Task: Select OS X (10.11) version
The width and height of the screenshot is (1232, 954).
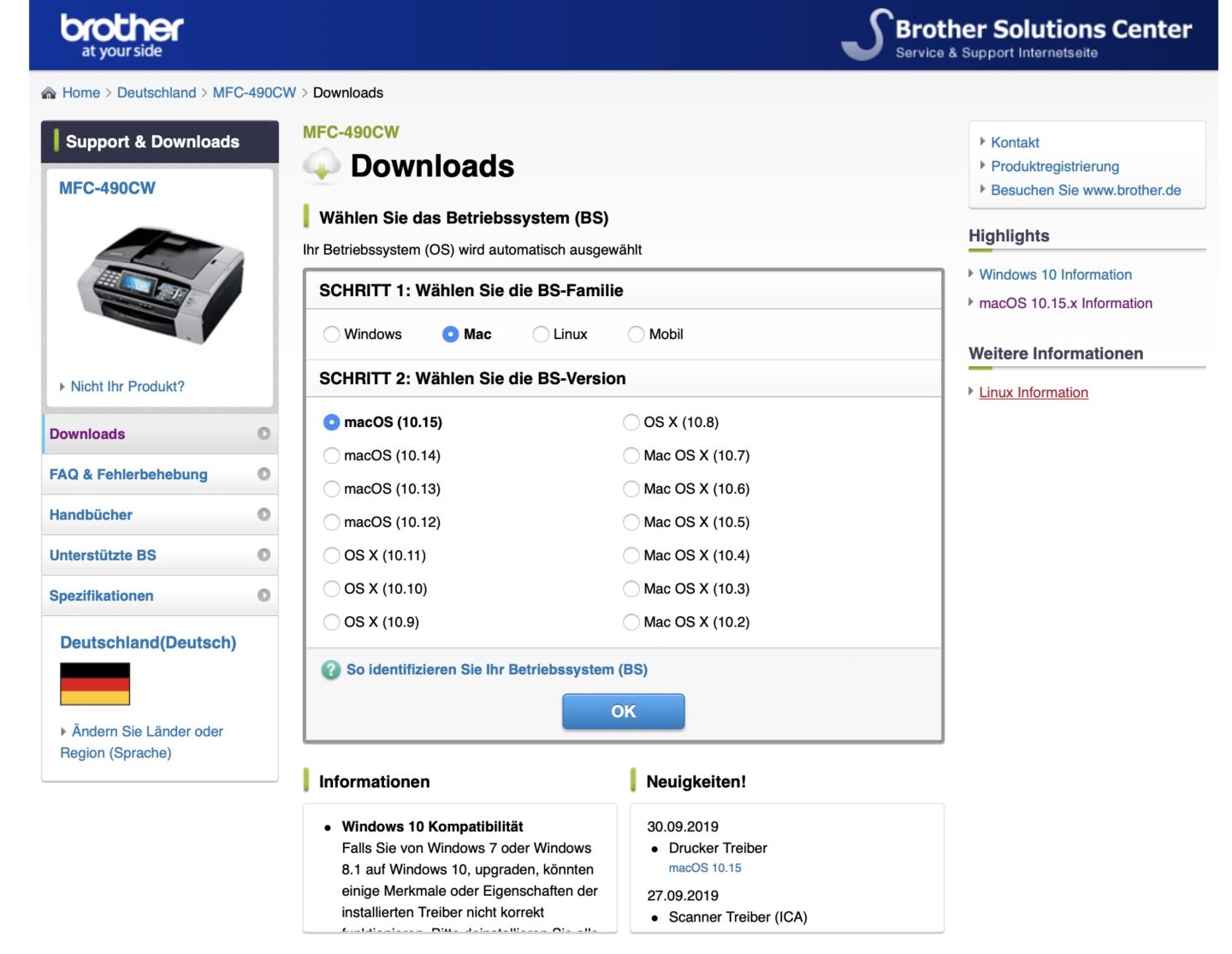Action: click(x=332, y=556)
